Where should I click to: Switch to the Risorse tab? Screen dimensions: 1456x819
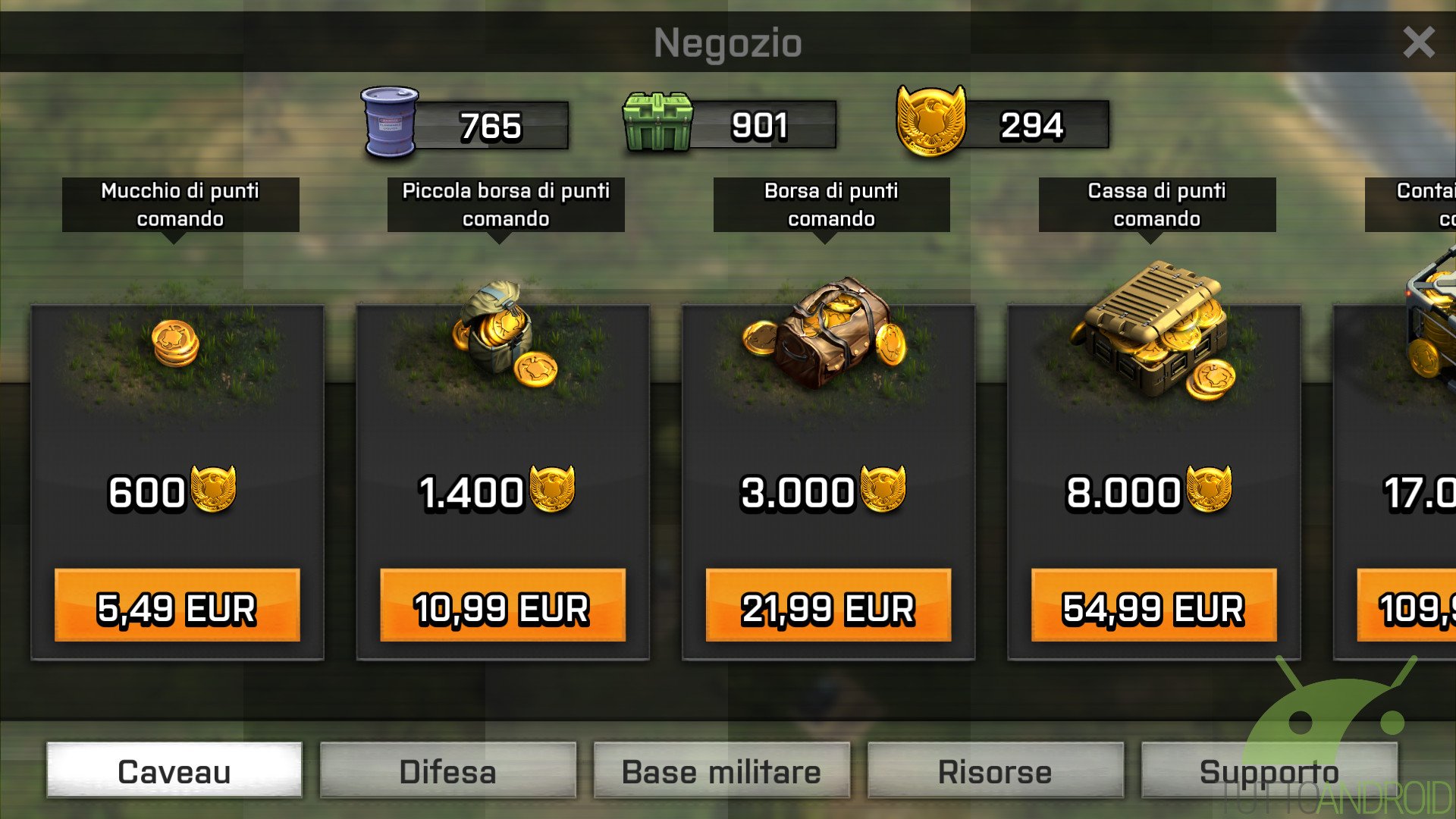click(995, 770)
